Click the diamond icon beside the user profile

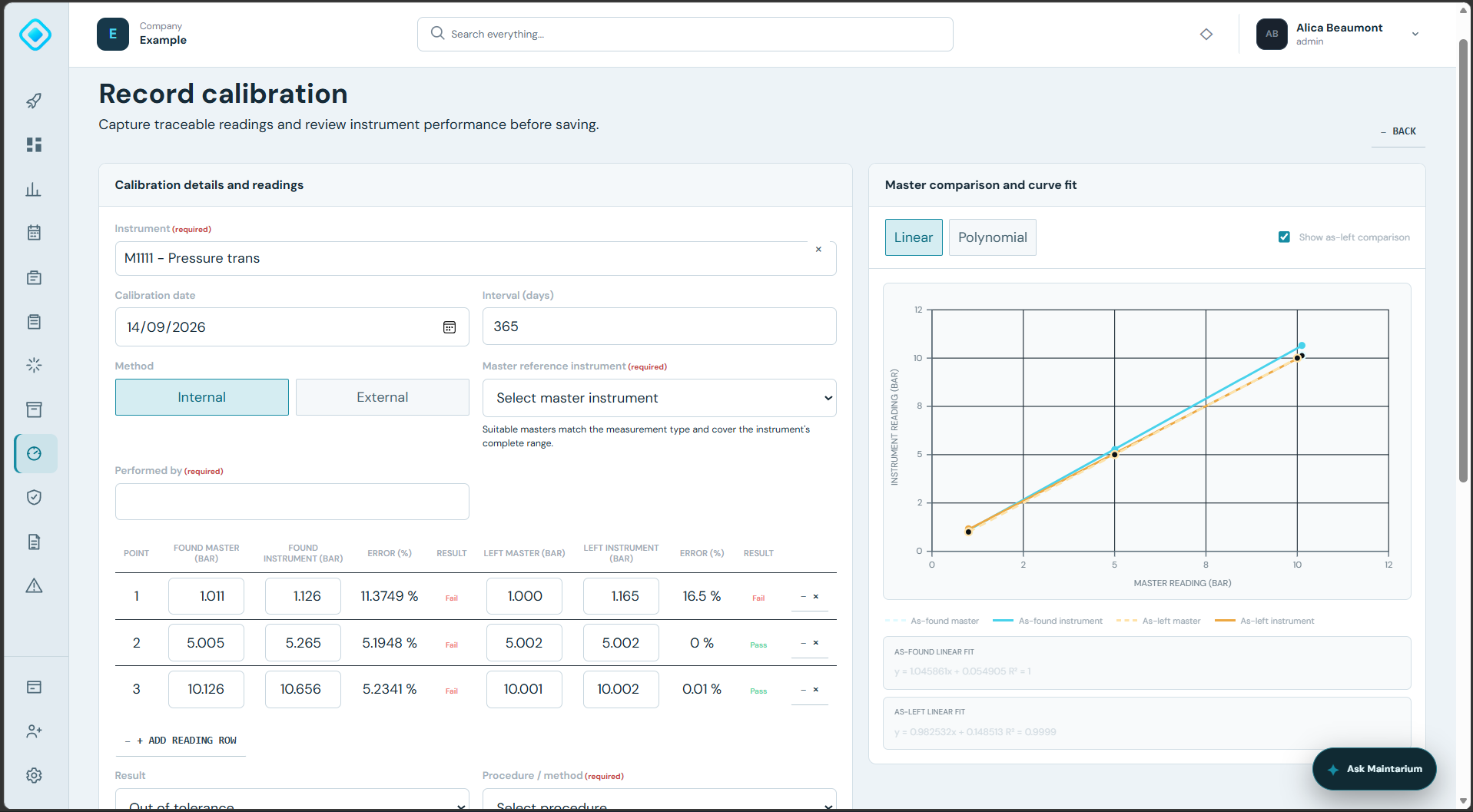tap(1206, 34)
